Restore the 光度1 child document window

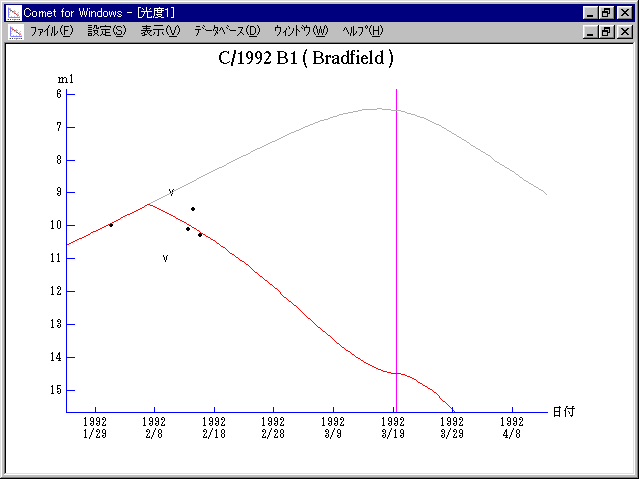(606, 31)
